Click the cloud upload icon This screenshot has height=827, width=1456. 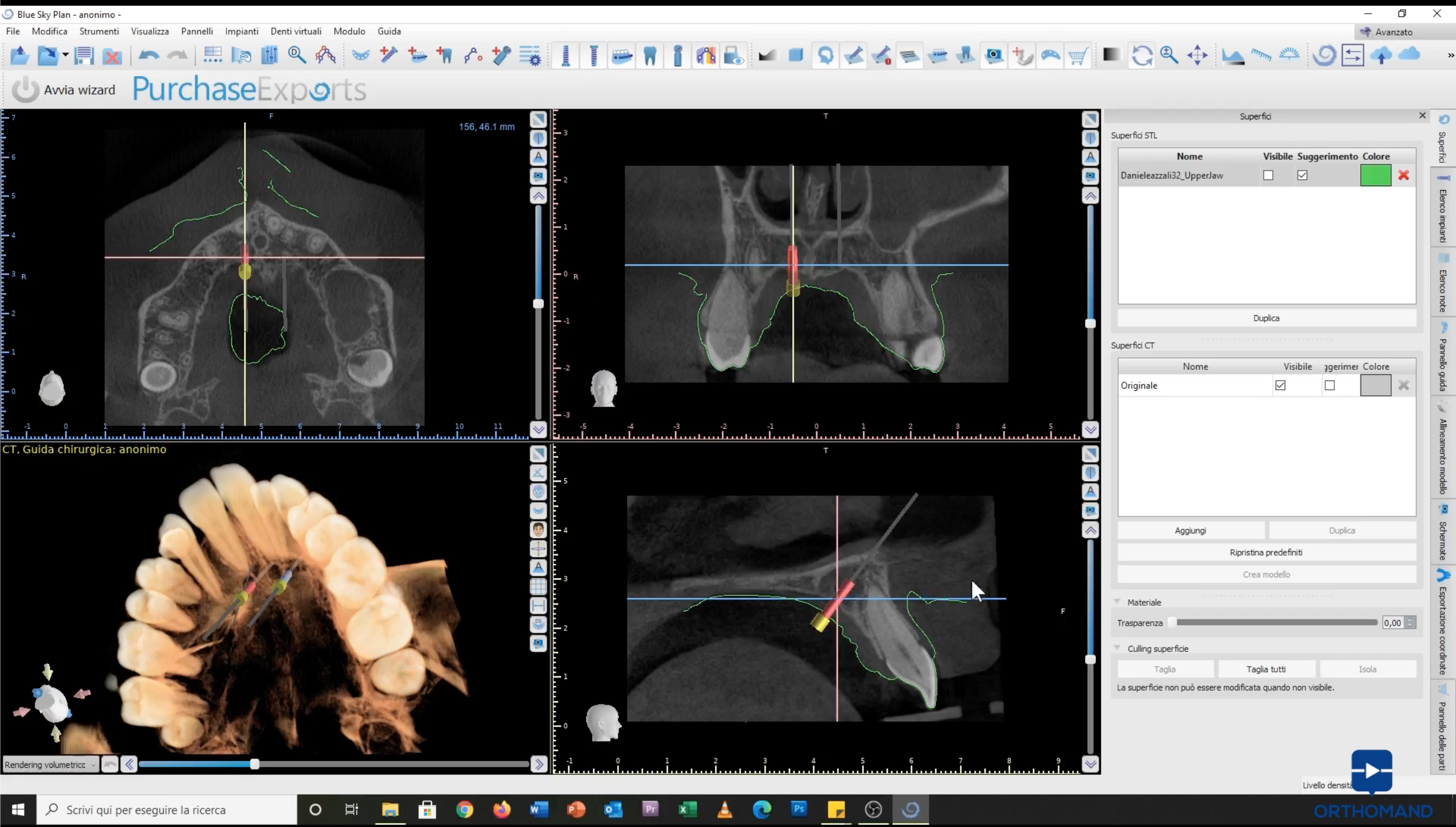click(1381, 56)
